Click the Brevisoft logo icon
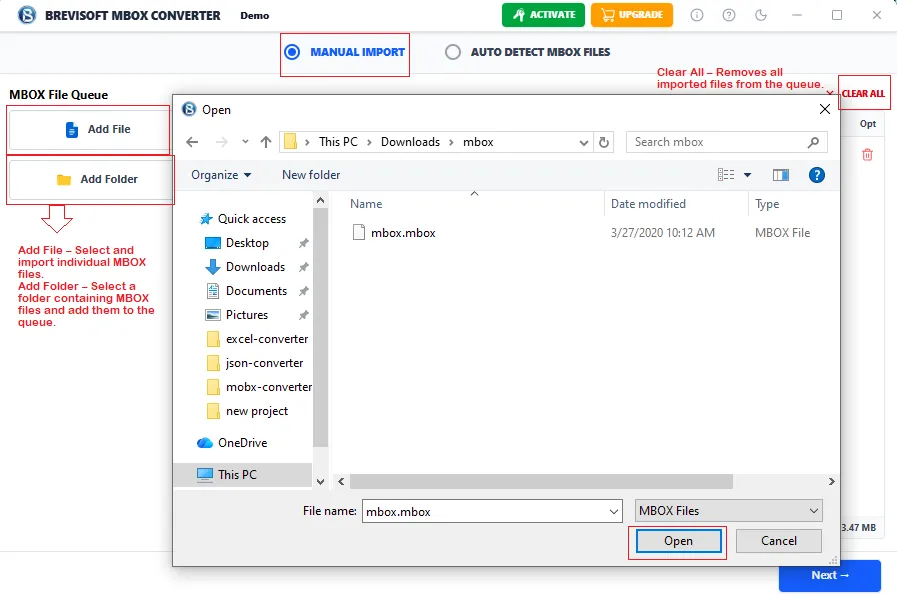 click(27, 15)
